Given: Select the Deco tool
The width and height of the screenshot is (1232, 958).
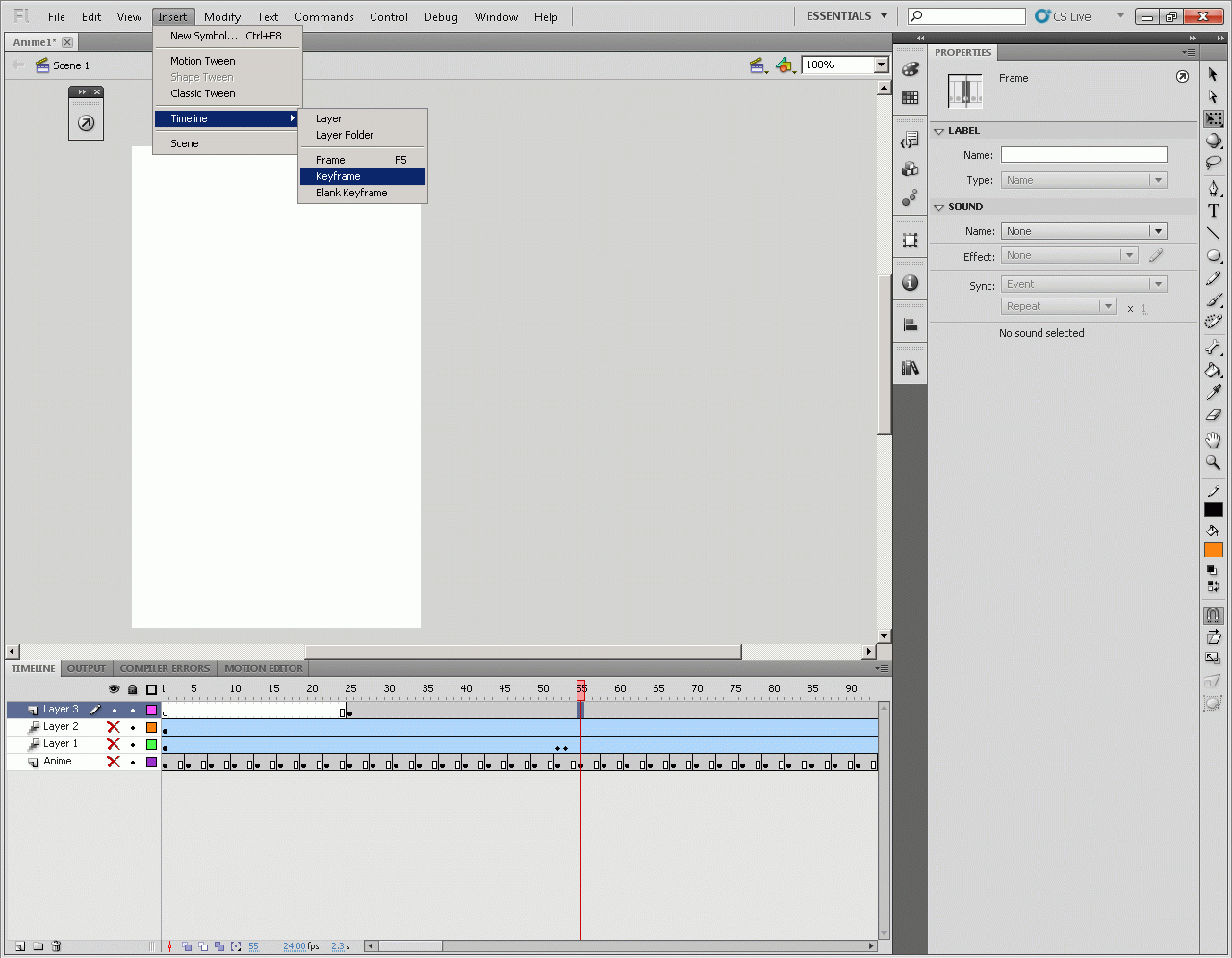Looking at the screenshot, I should 1213,323.
